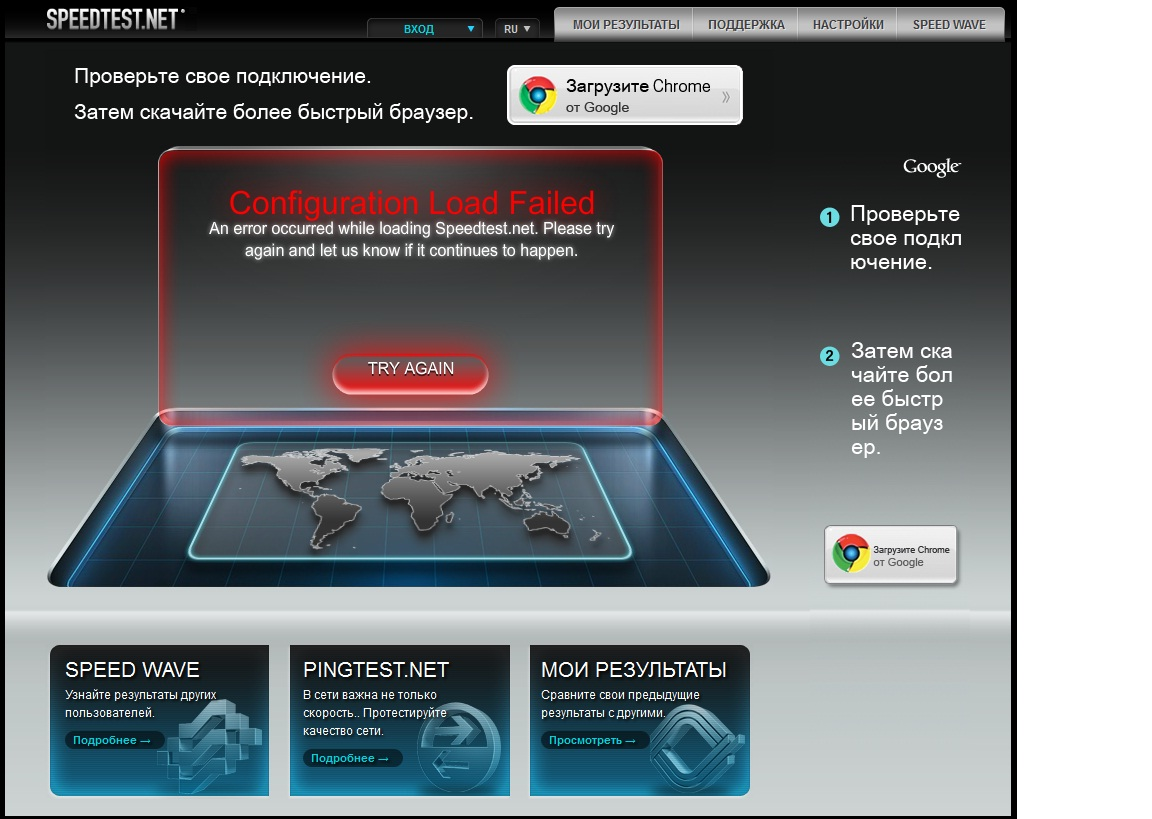The height and width of the screenshot is (819, 1152).
Task: Open the ВХОД login dropdown
Action: [425, 29]
